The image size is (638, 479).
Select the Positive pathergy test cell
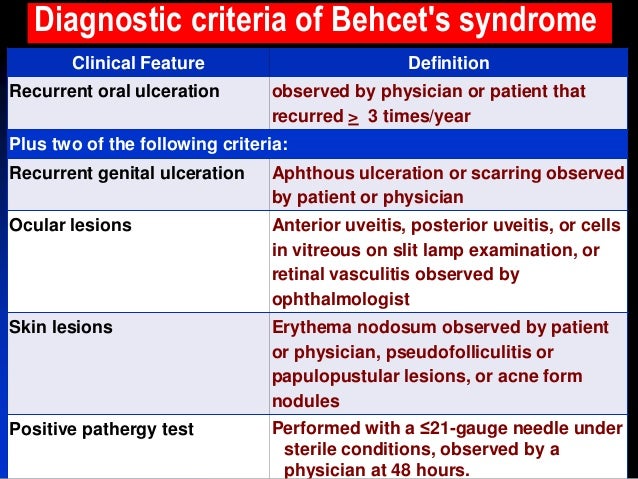pos(138,446)
